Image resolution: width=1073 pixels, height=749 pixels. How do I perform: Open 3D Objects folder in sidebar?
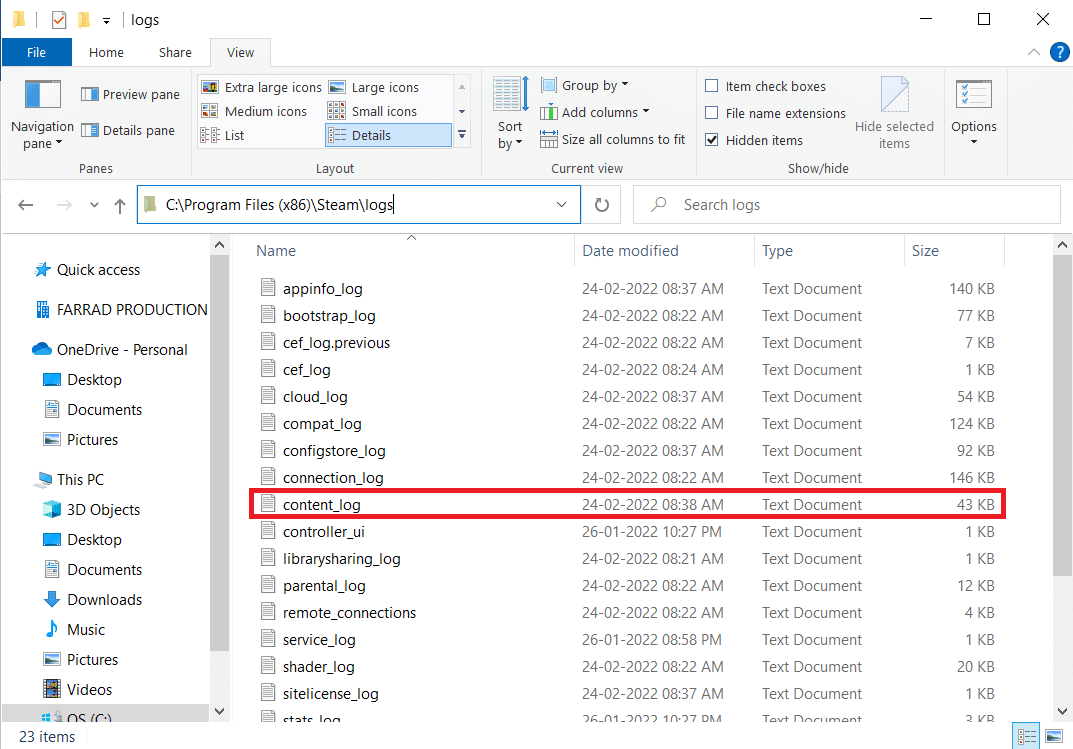103,510
